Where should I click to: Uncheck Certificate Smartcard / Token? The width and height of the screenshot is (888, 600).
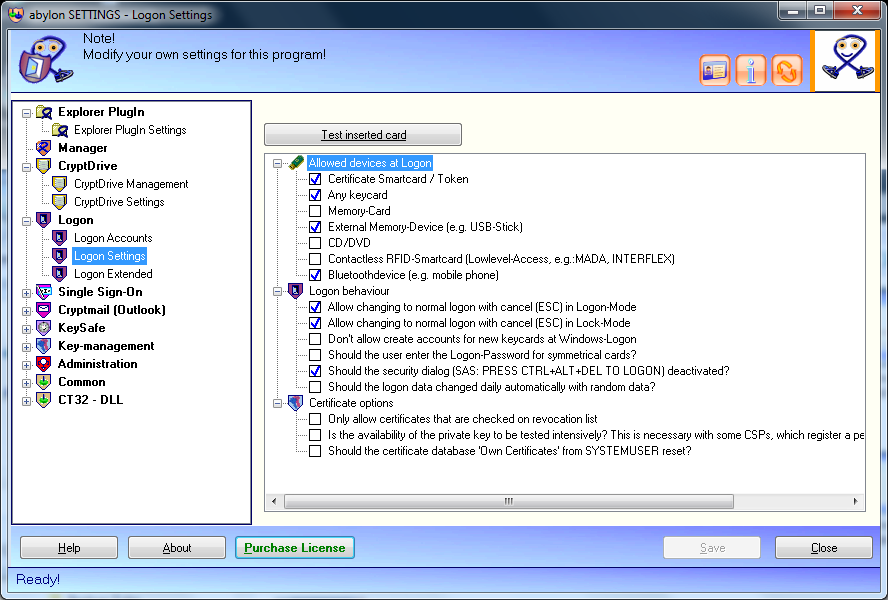[x=315, y=180]
